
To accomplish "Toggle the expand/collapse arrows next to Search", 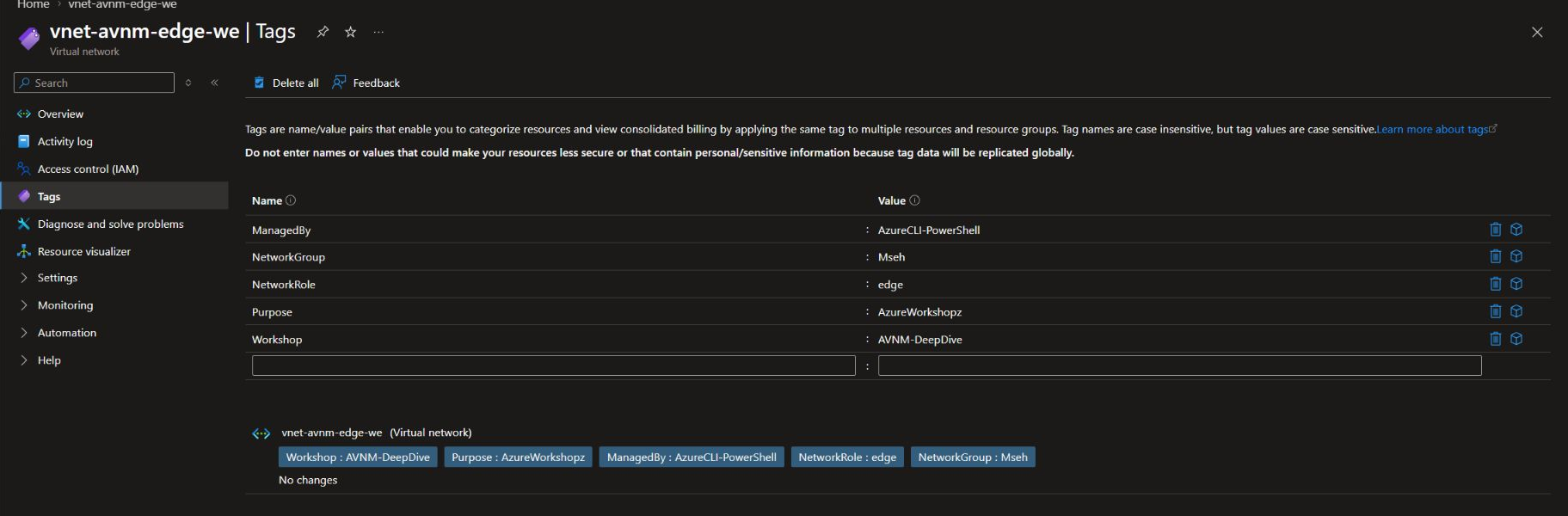I will [188, 83].
